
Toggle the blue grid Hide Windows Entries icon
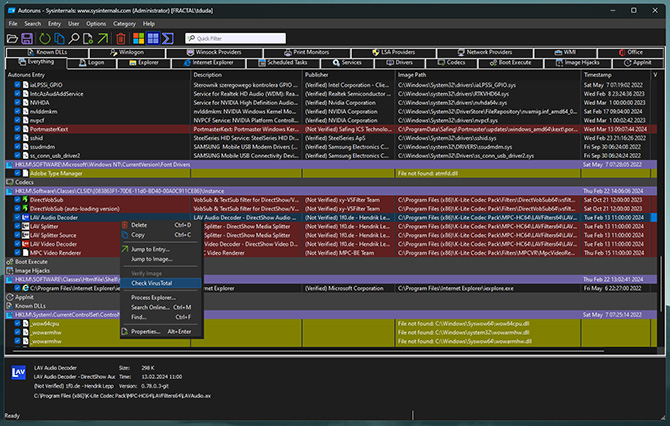153,38
